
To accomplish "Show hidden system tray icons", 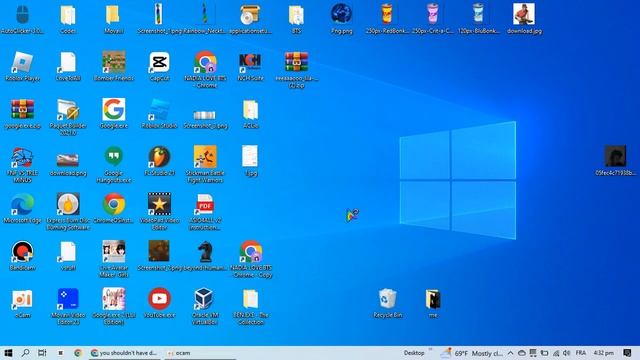I will coord(511,353).
